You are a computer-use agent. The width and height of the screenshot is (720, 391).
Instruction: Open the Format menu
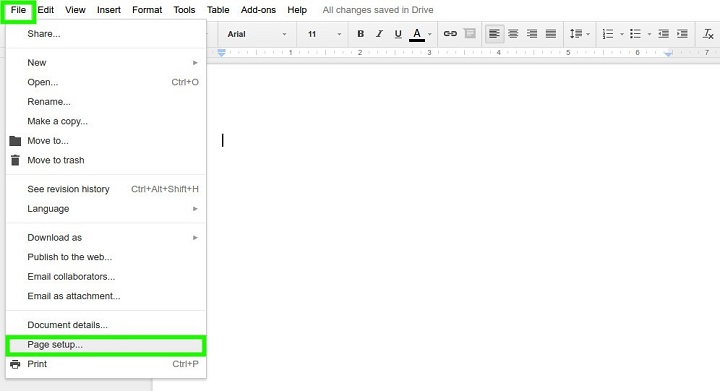[x=147, y=10]
